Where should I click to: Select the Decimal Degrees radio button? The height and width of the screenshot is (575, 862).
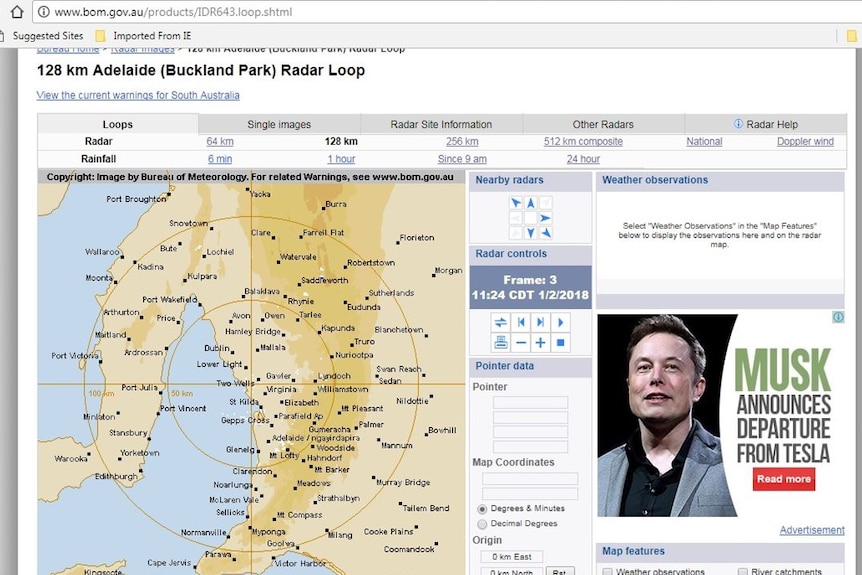coord(482,524)
